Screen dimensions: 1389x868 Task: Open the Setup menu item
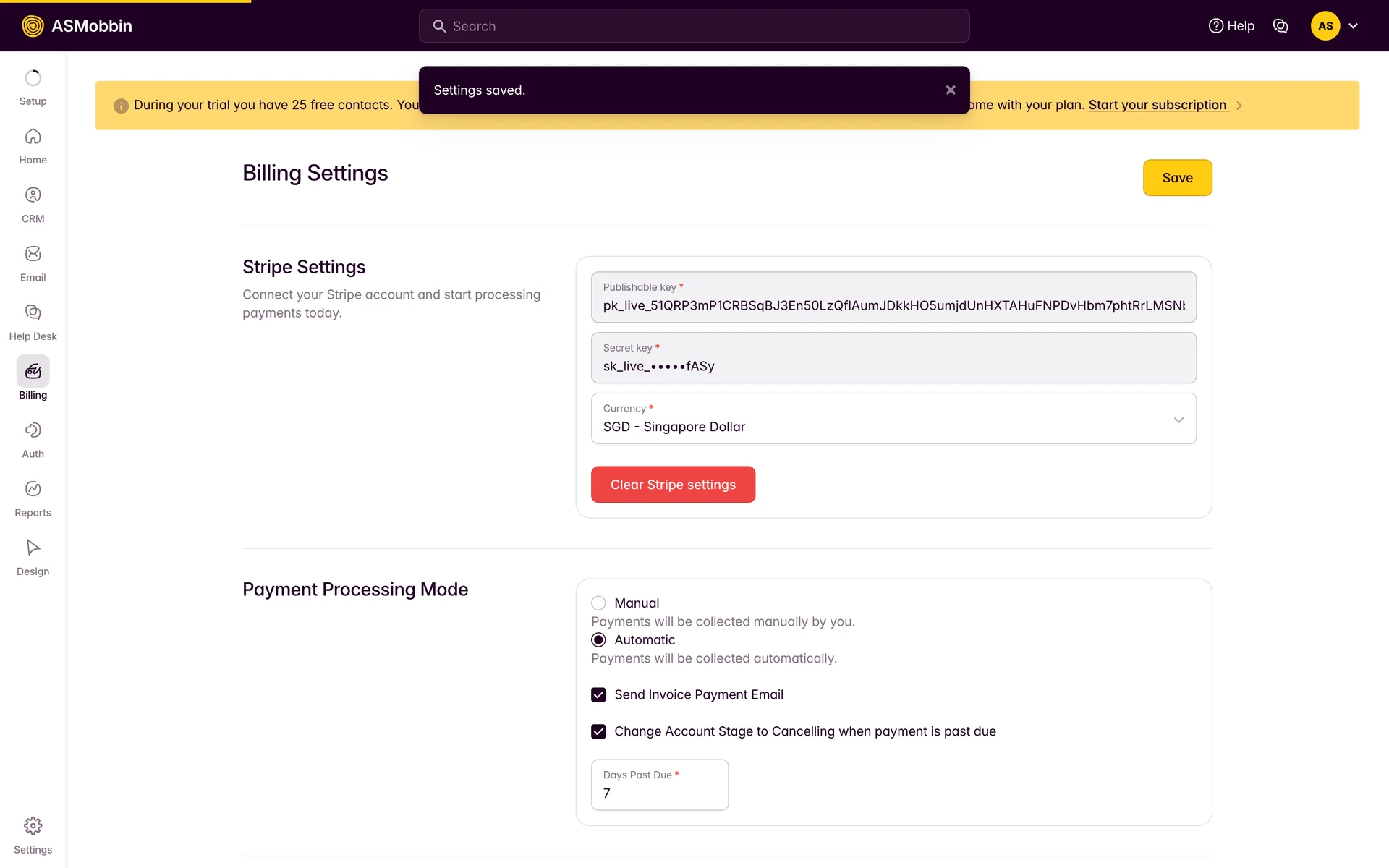point(33,88)
